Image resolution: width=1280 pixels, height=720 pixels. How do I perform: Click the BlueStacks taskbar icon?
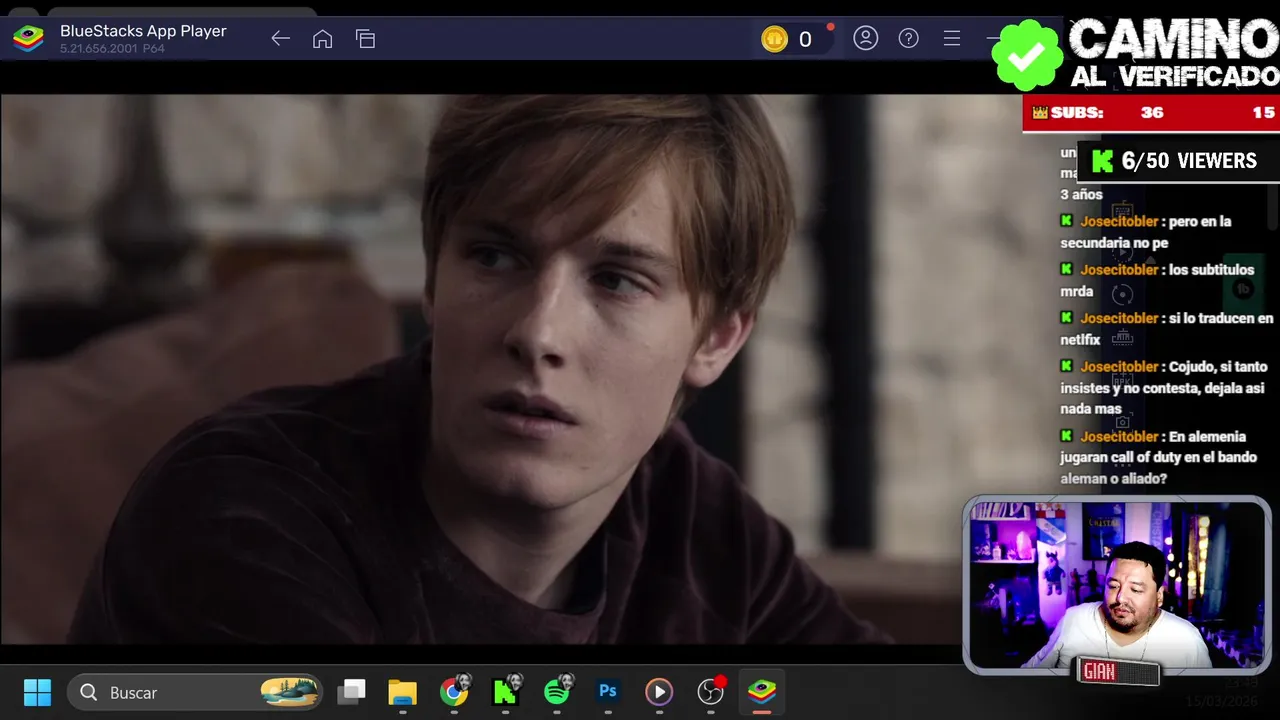(762, 692)
